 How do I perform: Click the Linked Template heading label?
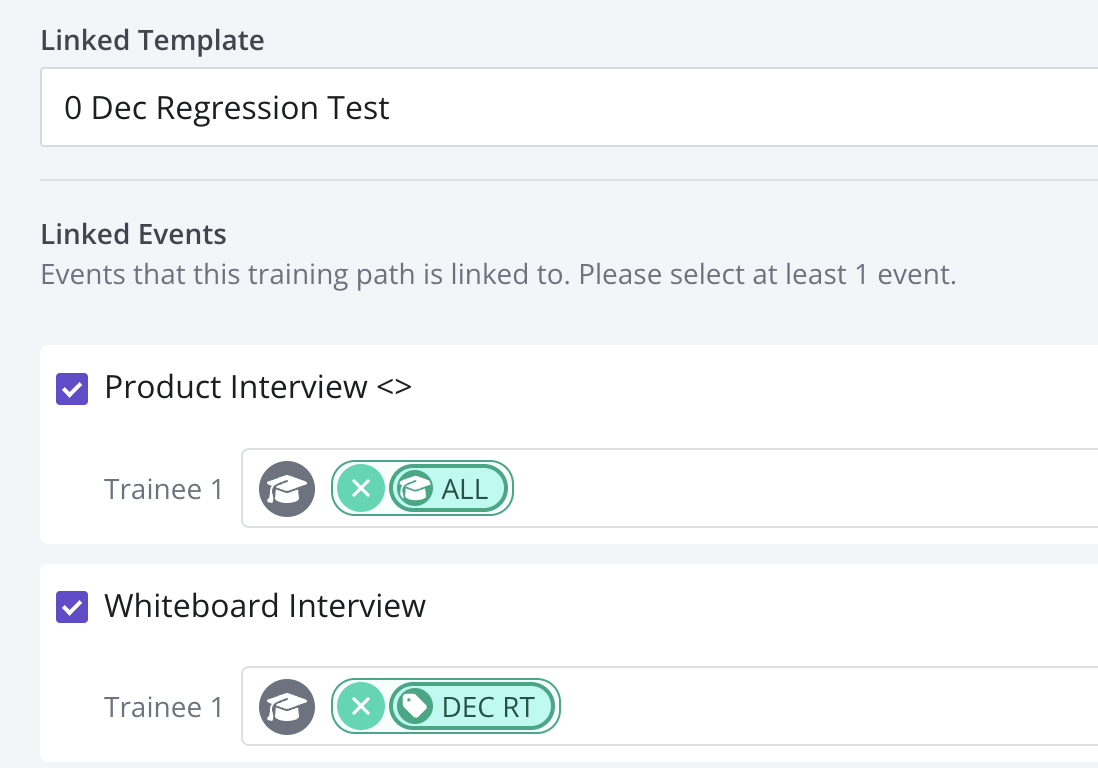tap(152, 41)
